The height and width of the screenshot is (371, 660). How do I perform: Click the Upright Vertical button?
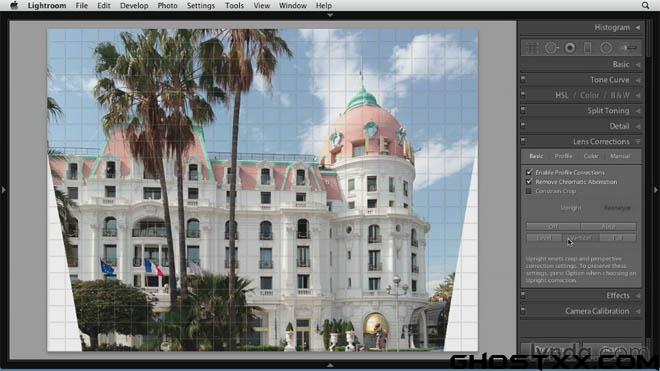[580, 238]
